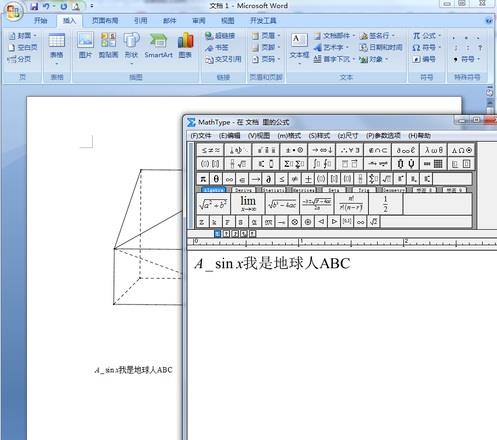Open MathType matrix templates palette

pyautogui.click(x=434, y=164)
